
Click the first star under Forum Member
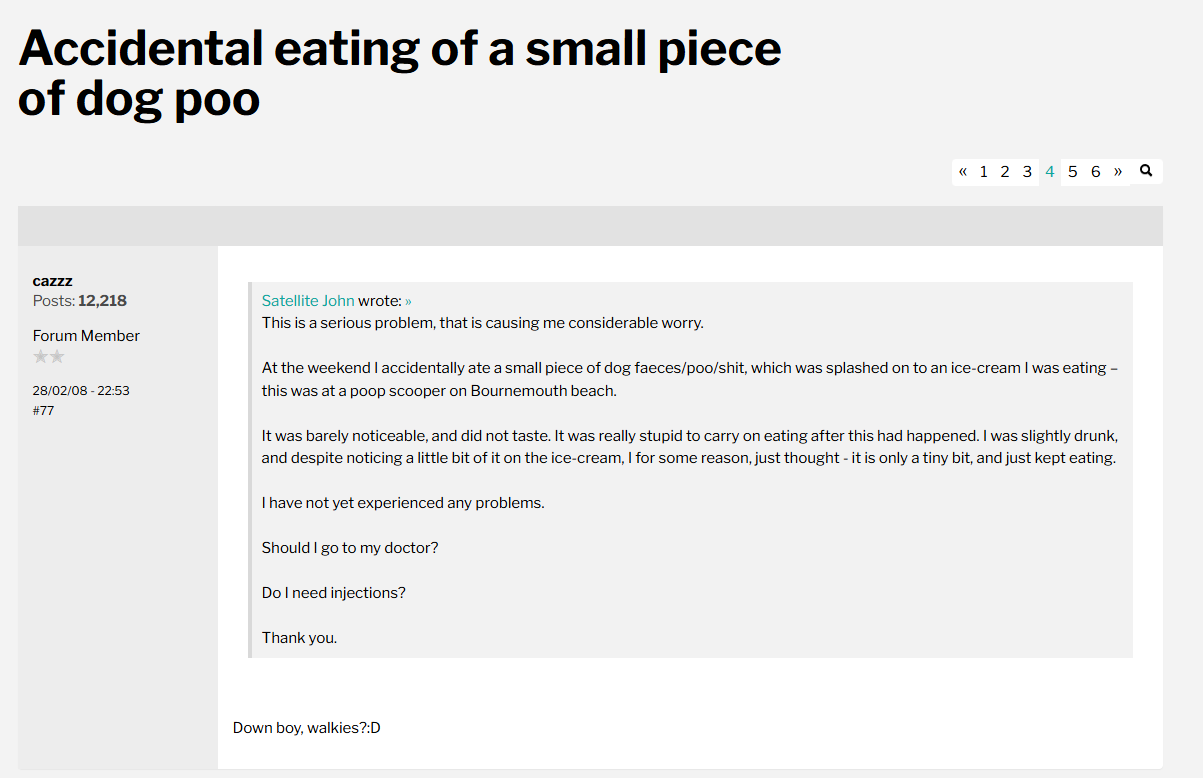[41, 357]
